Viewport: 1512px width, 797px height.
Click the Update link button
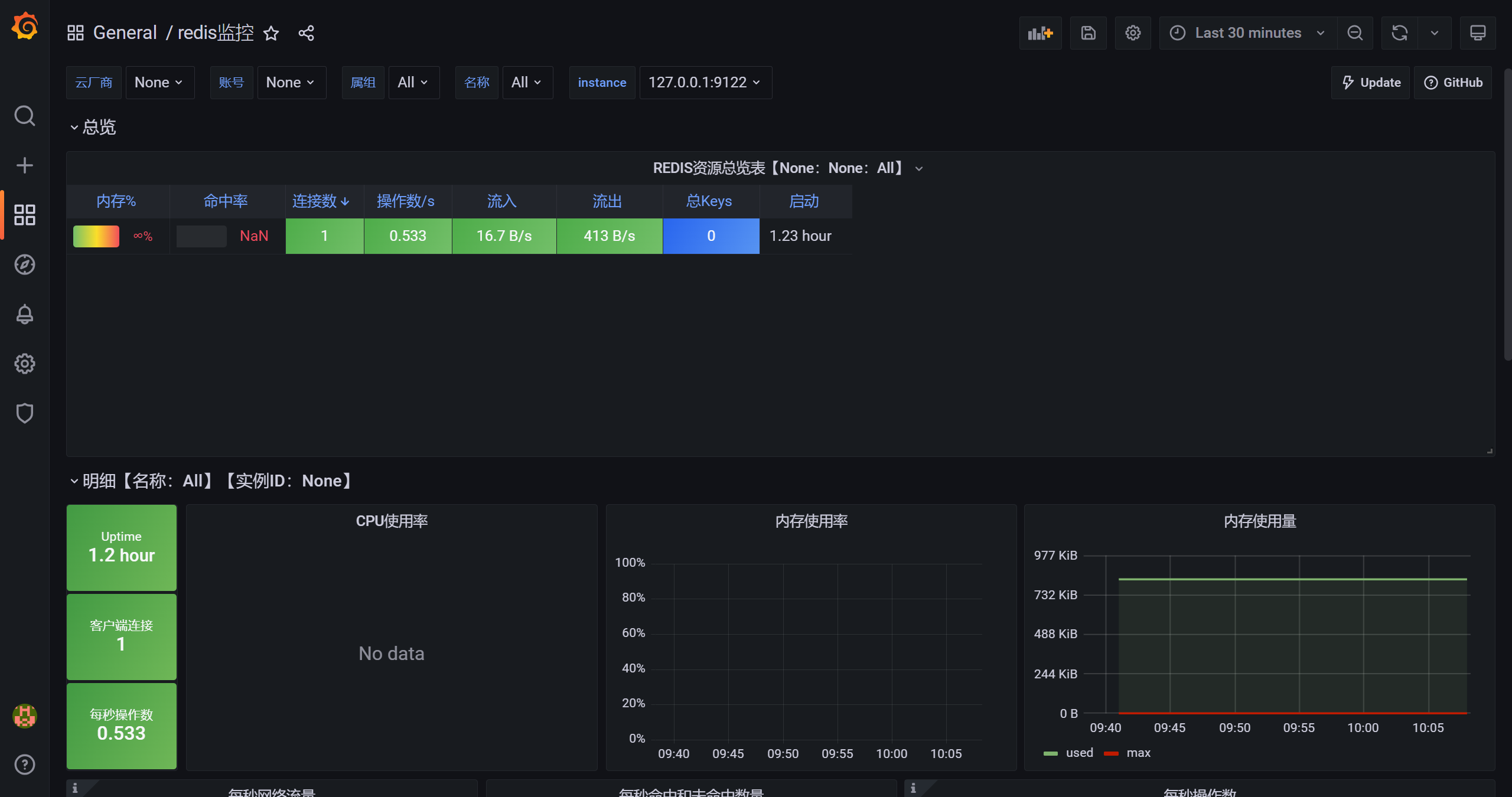1371,83
